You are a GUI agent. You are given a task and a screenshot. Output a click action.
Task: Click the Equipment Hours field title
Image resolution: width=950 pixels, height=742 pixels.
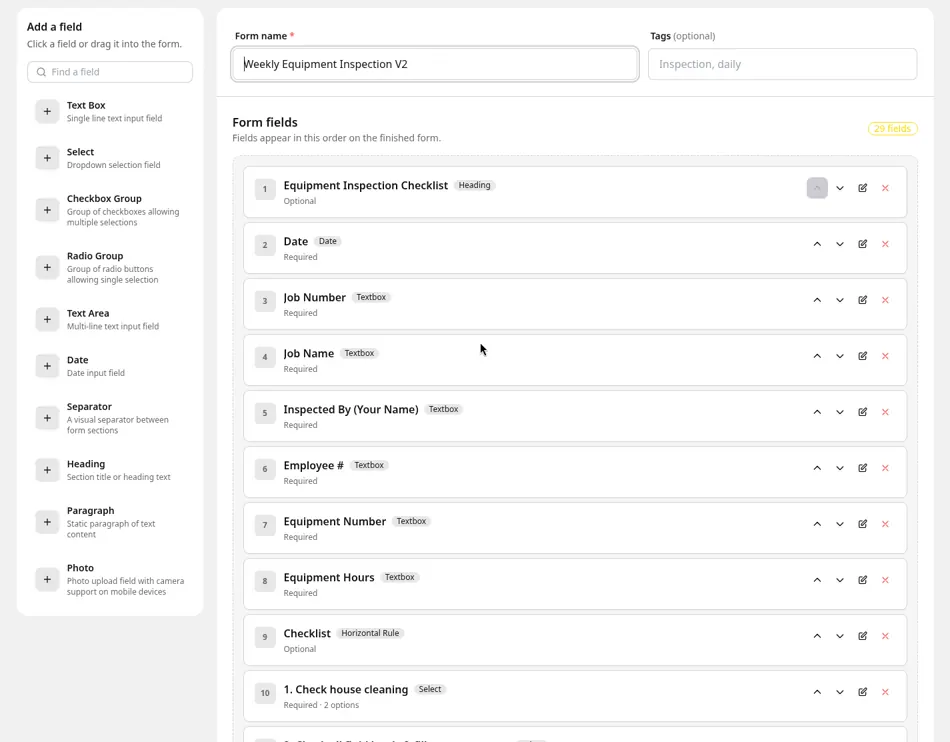tap(329, 577)
